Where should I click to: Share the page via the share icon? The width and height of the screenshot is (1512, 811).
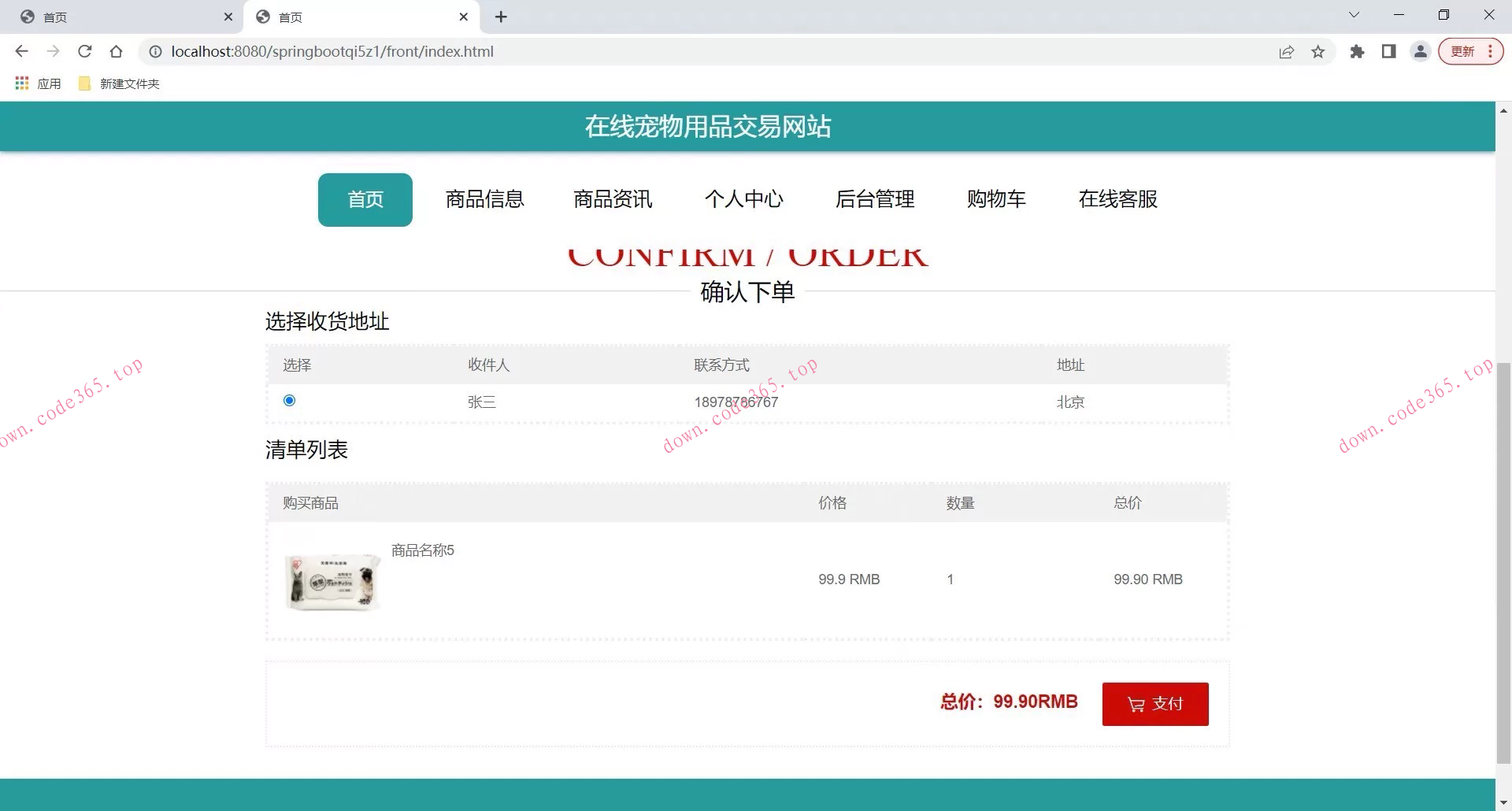click(1287, 51)
